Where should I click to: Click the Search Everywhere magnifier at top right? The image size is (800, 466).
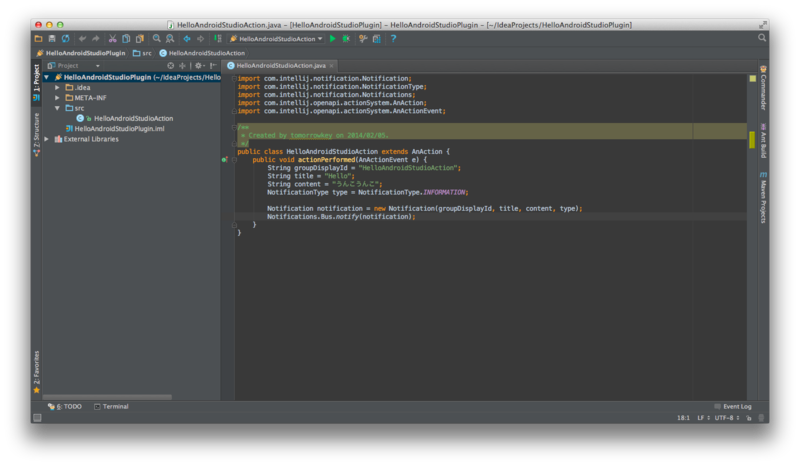[x=762, y=38]
